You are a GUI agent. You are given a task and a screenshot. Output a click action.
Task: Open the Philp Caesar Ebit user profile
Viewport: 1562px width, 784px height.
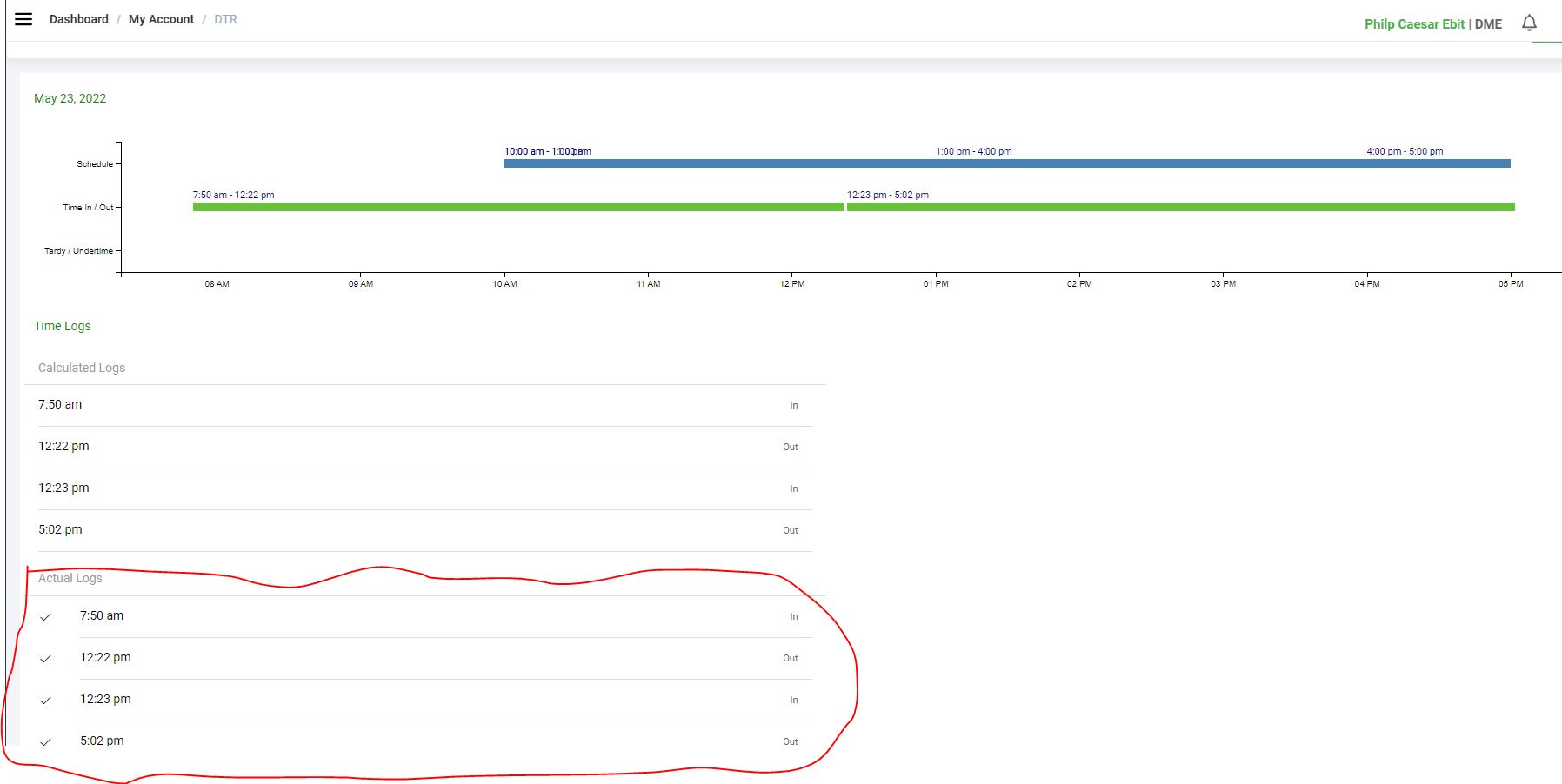tap(1414, 24)
